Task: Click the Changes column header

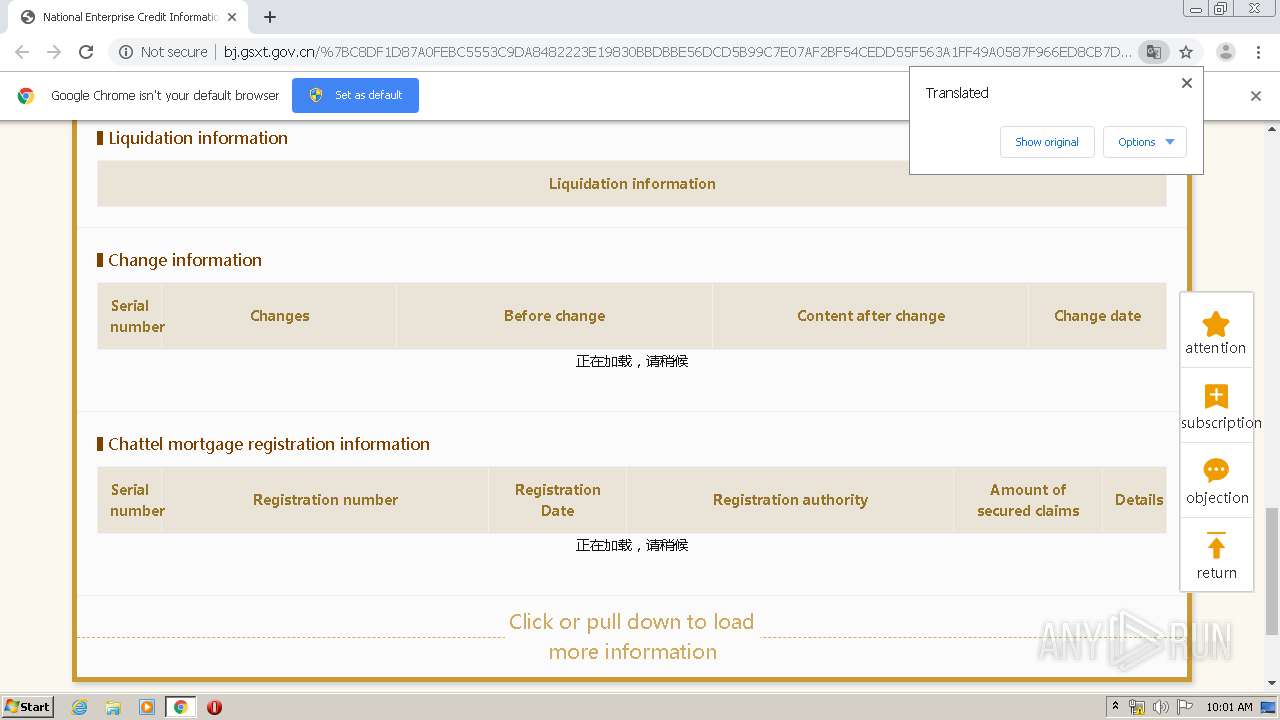Action: coord(280,316)
